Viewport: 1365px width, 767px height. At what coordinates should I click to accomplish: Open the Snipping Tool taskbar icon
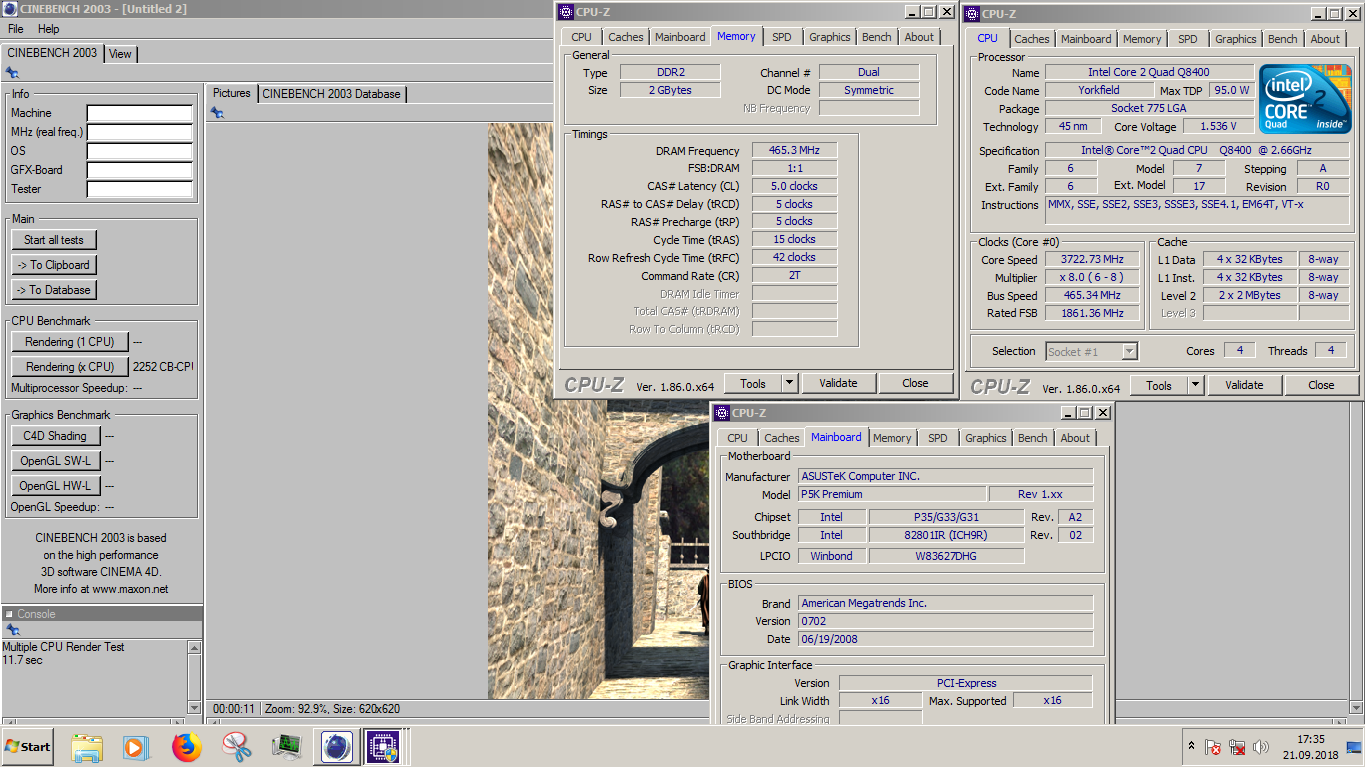pyautogui.click(x=237, y=747)
